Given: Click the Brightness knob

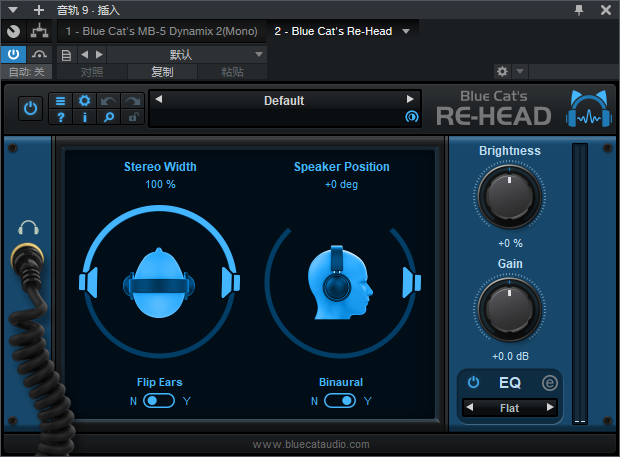Looking at the screenshot, I should click(x=509, y=197).
